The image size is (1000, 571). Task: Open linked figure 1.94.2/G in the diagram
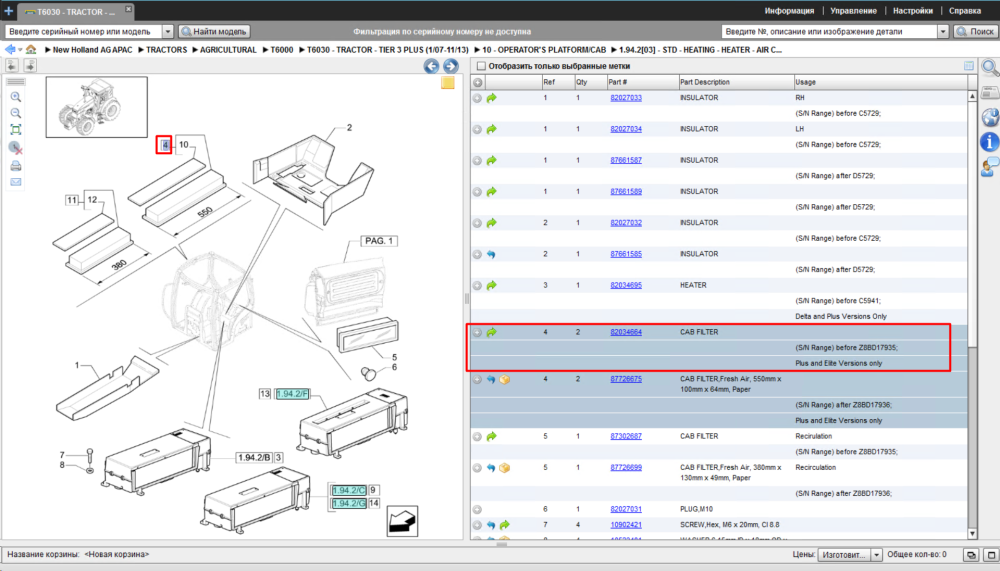pyautogui.click(x=349, y=503)
